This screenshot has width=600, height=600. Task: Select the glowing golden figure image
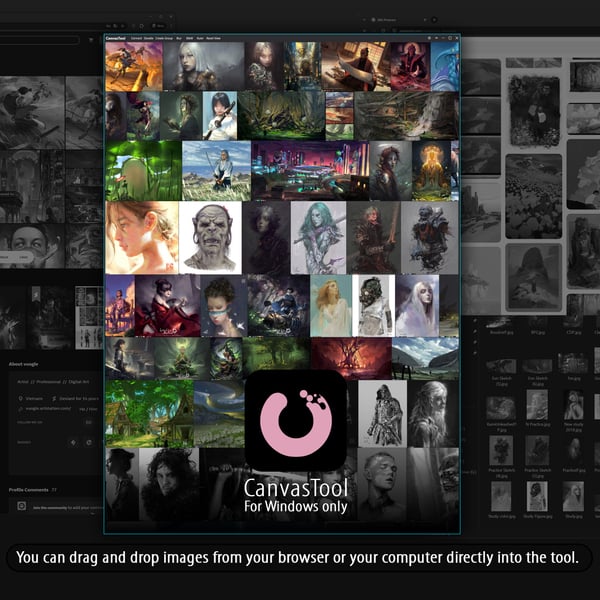(x=431, y=171)
